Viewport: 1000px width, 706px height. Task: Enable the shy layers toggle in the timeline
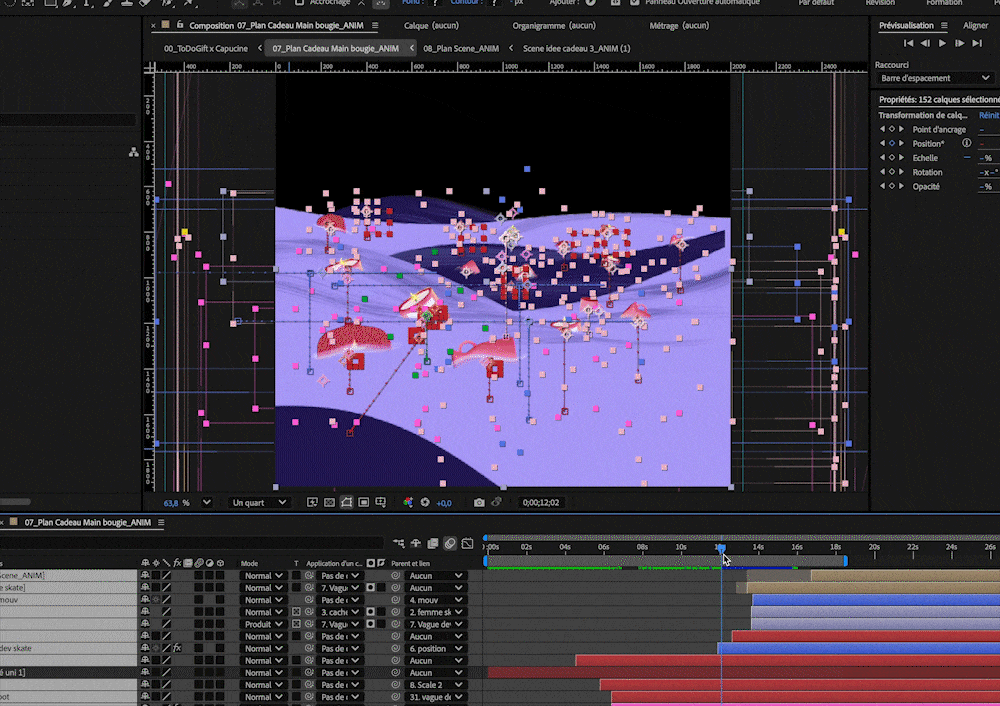pyautogui.click(x=414, y=544)
